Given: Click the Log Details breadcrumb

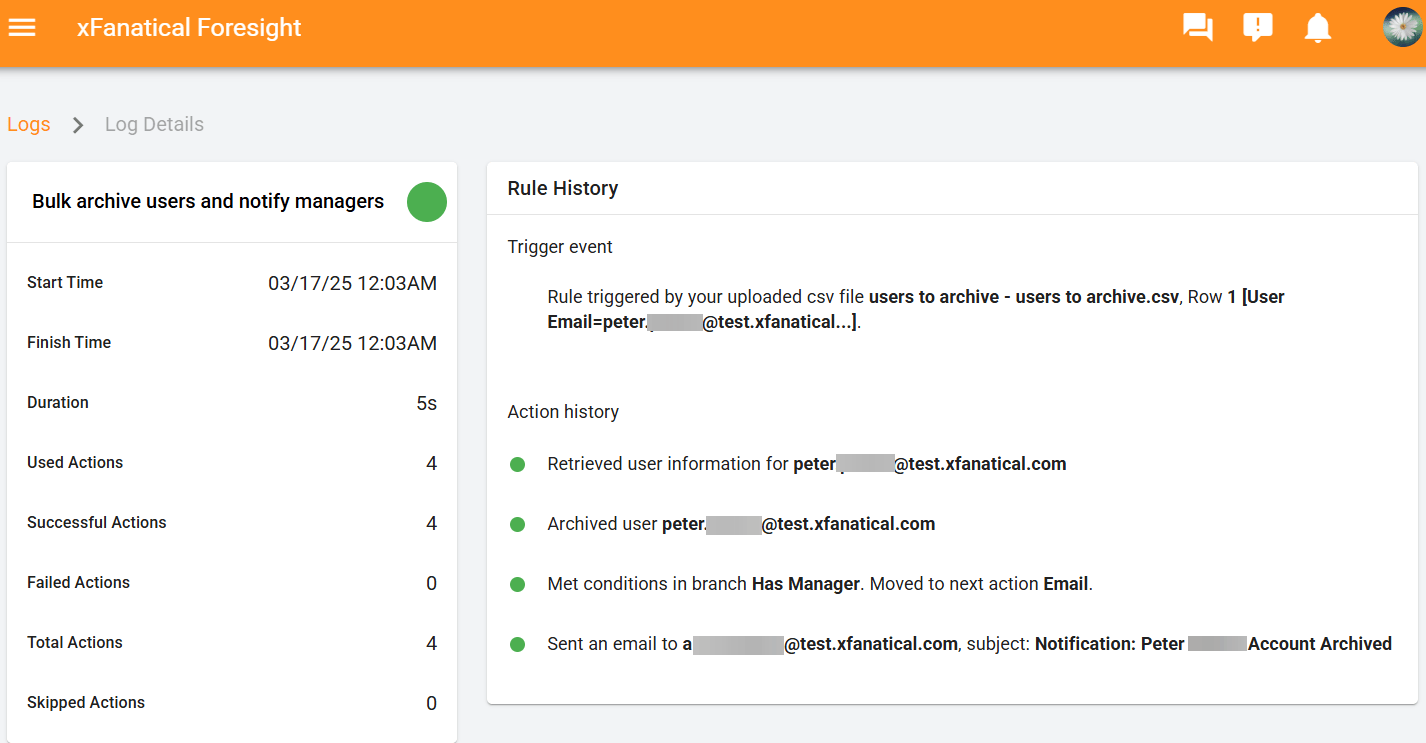Looking at the screenshot, I should pyautogui.click(x=154, y=125).
